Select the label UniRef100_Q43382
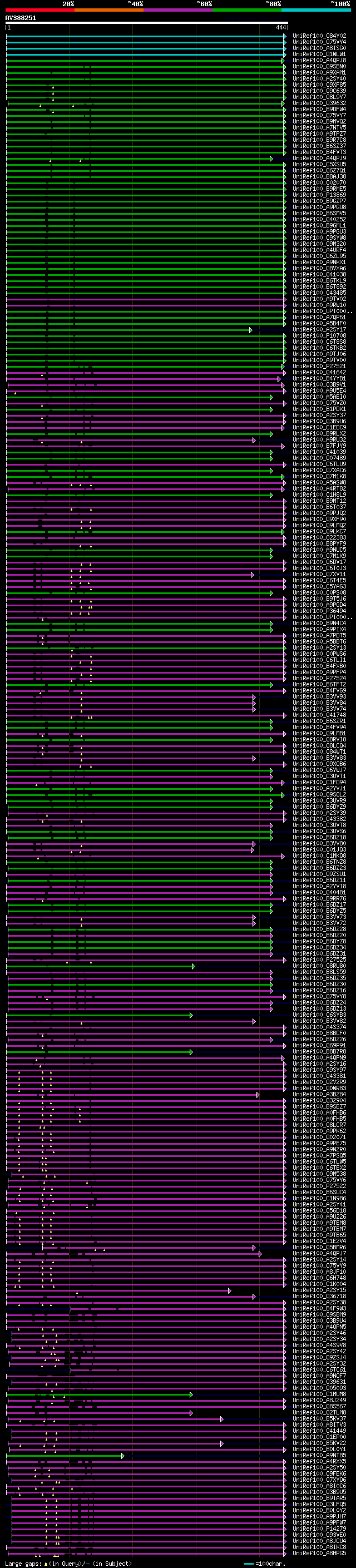Viewport: 356px width, 1568px height. coord(319,819)
